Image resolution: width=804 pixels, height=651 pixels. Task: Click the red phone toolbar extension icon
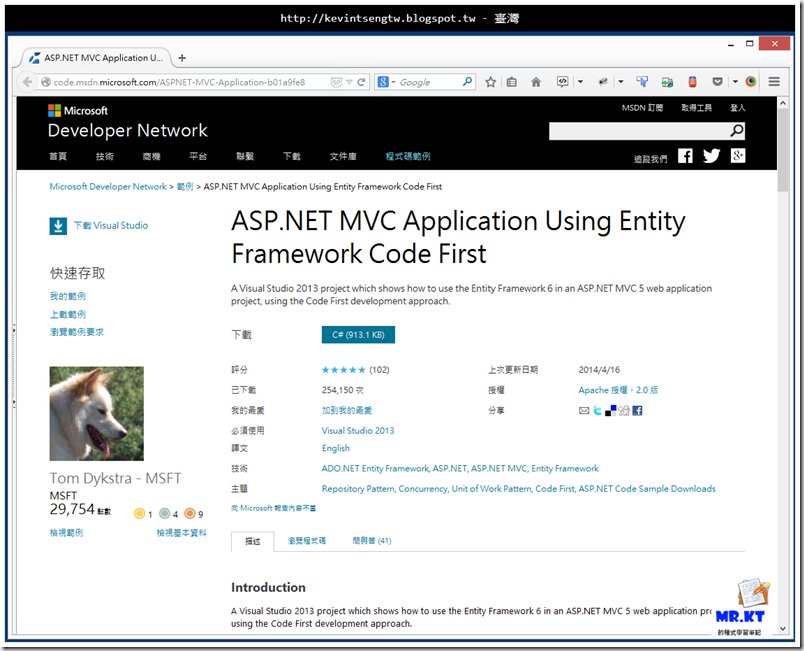(x=692, y=82)
